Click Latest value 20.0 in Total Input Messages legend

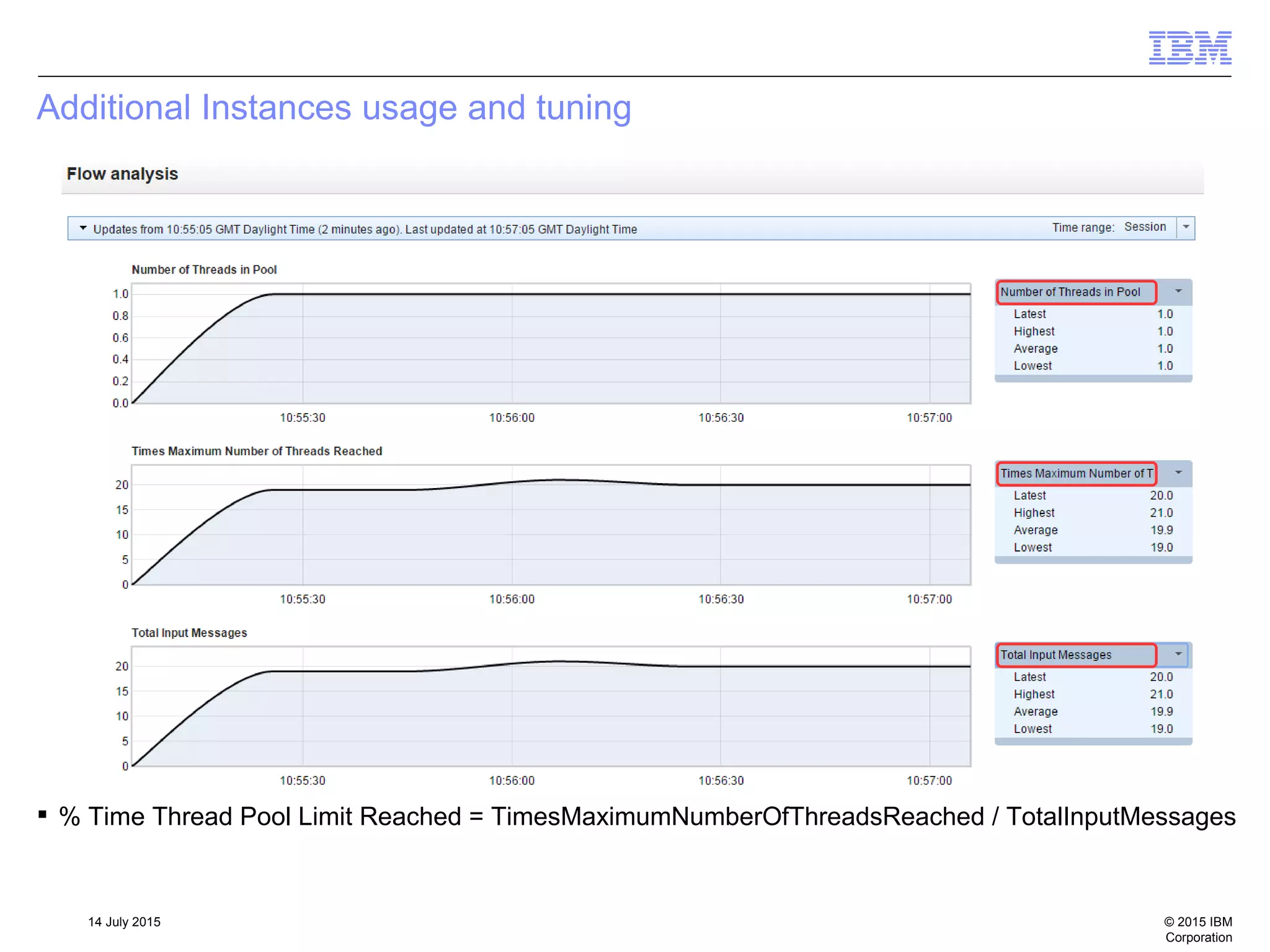1161,677
